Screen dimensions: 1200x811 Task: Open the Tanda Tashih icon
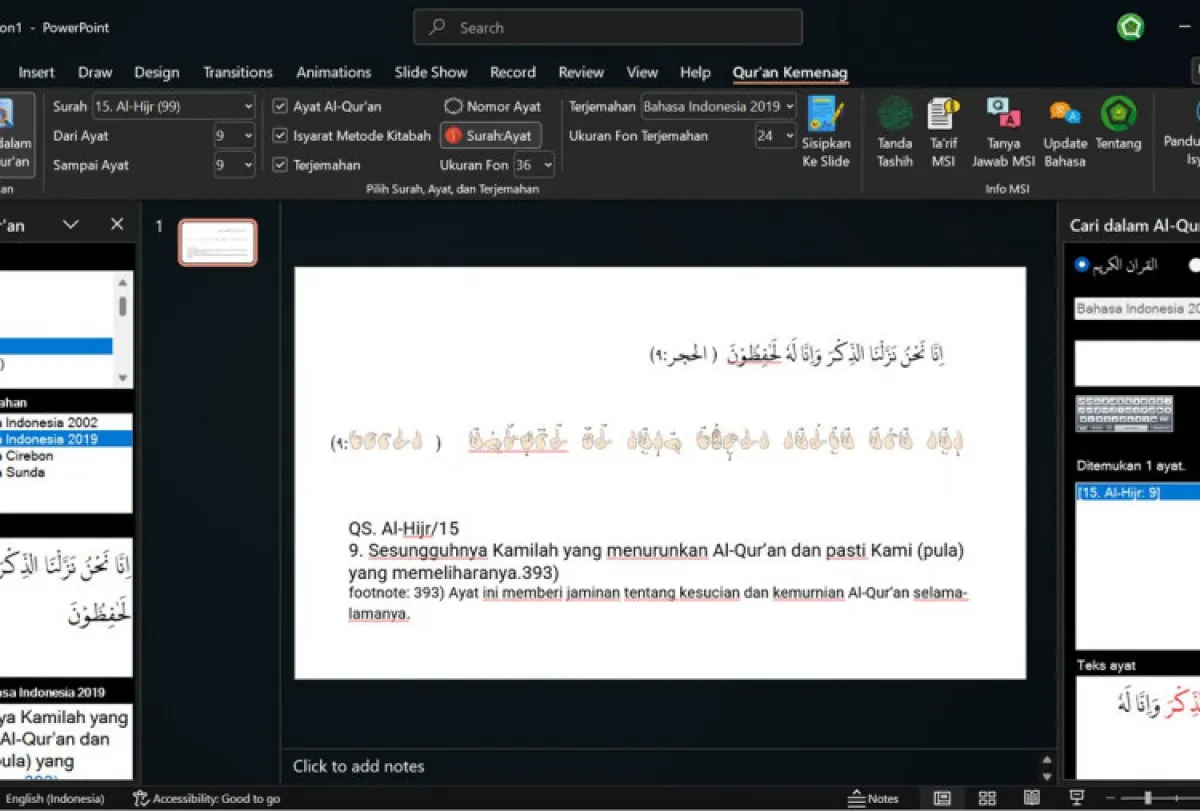[895, 131]
